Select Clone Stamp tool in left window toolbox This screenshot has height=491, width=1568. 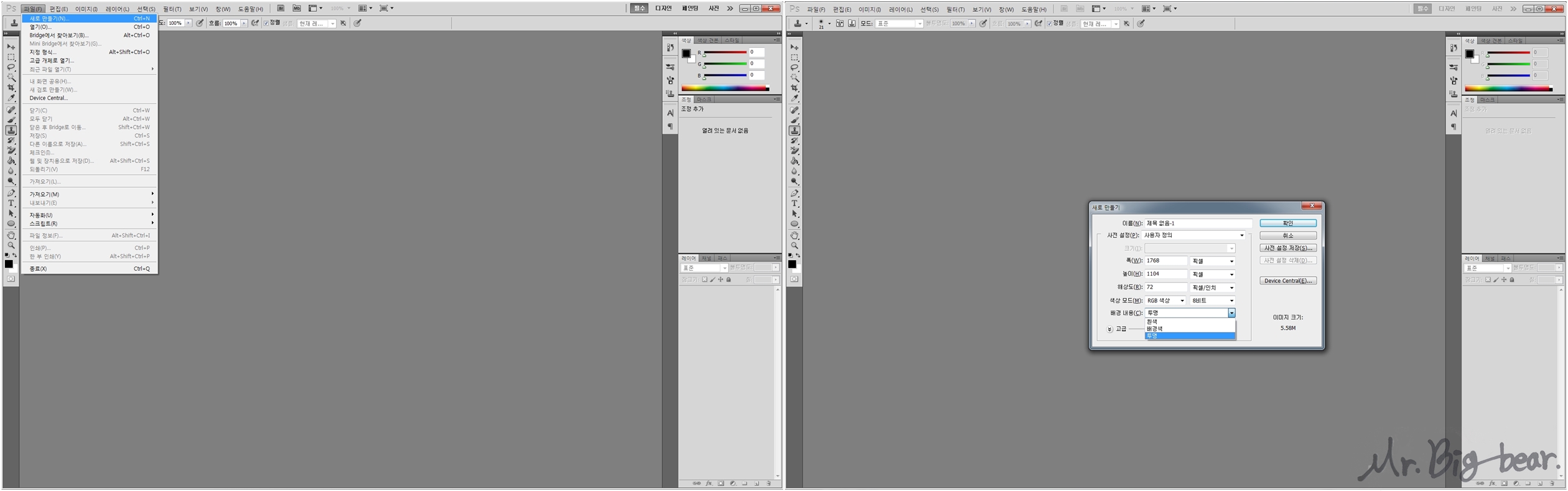click(11, 130)
